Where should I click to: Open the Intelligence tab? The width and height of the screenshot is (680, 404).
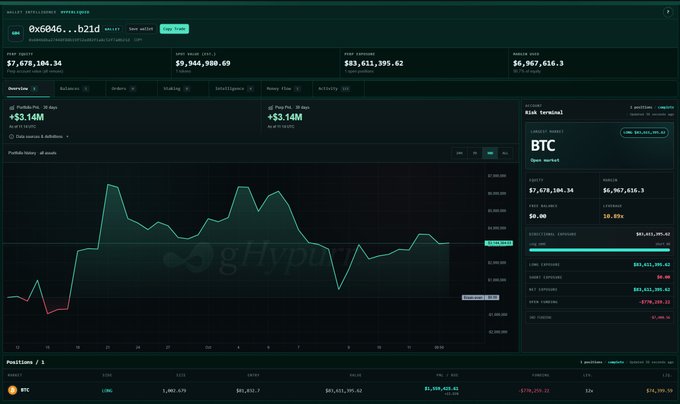pyautogui.click(x=234, y=89)
